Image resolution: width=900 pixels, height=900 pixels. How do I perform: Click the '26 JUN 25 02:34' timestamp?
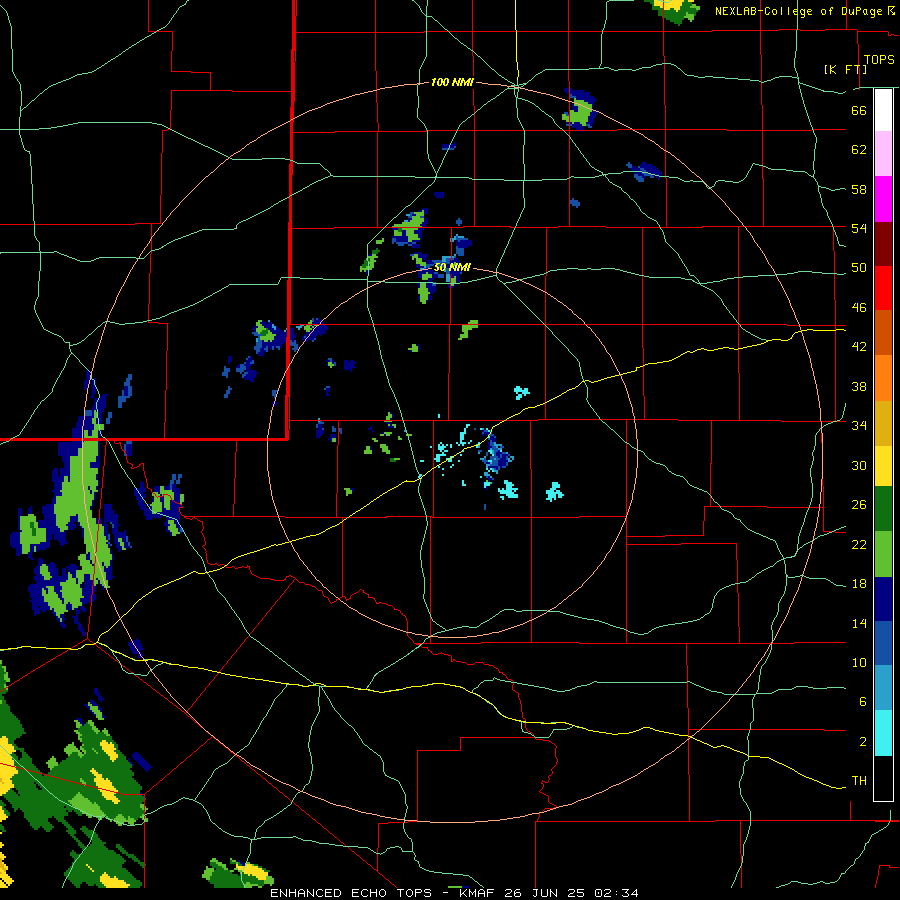pos(571,893)
